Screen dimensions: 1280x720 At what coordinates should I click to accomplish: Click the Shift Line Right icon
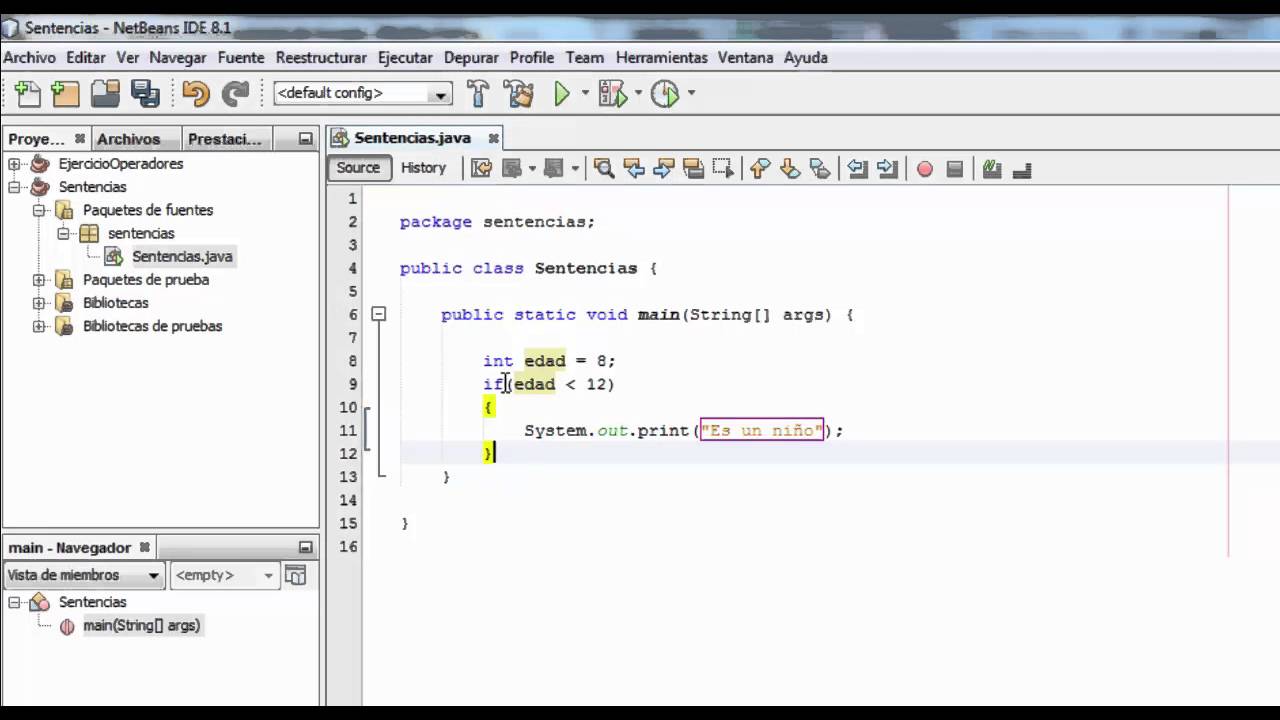pos(887,169)
